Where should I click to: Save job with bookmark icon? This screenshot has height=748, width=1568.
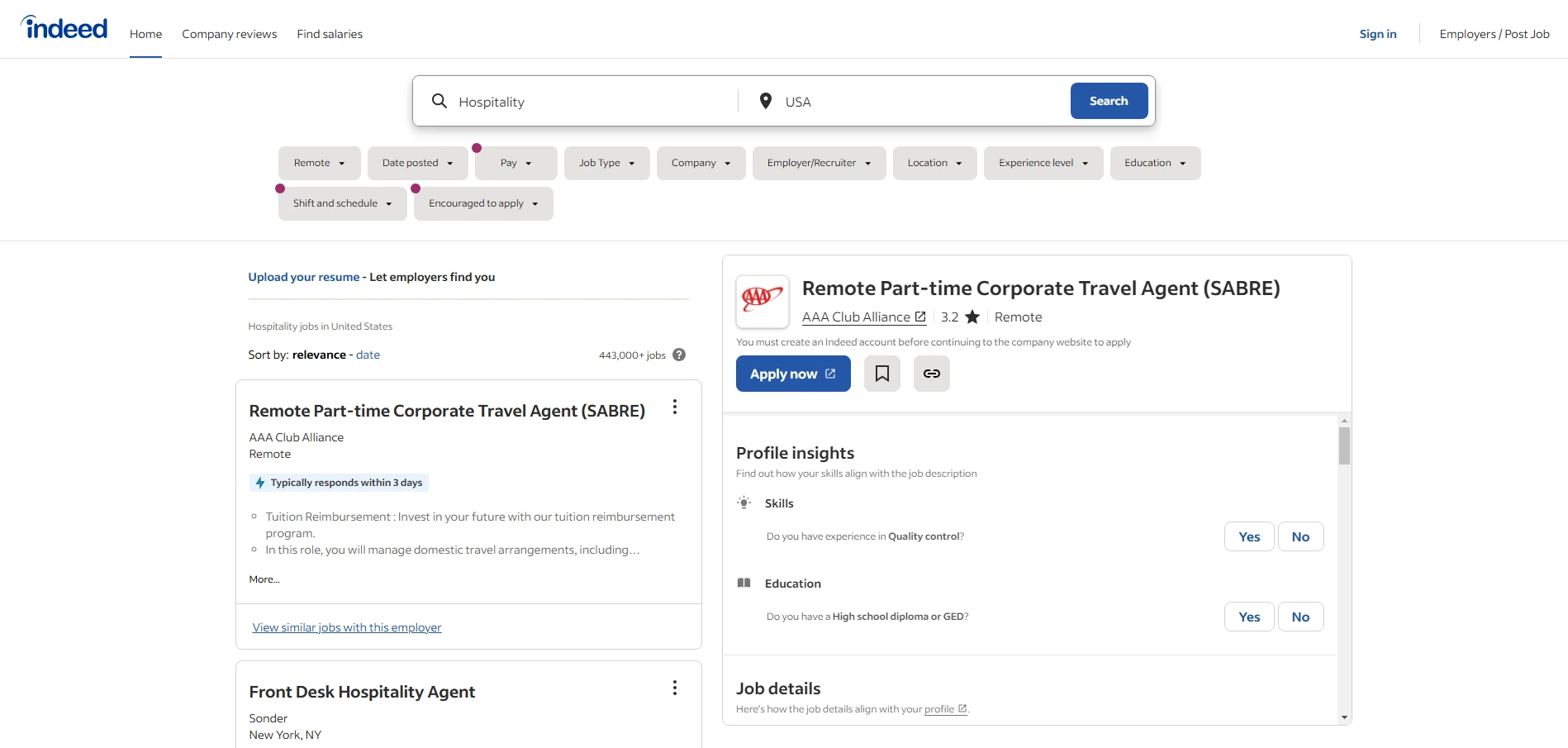(x=882, y=374)
